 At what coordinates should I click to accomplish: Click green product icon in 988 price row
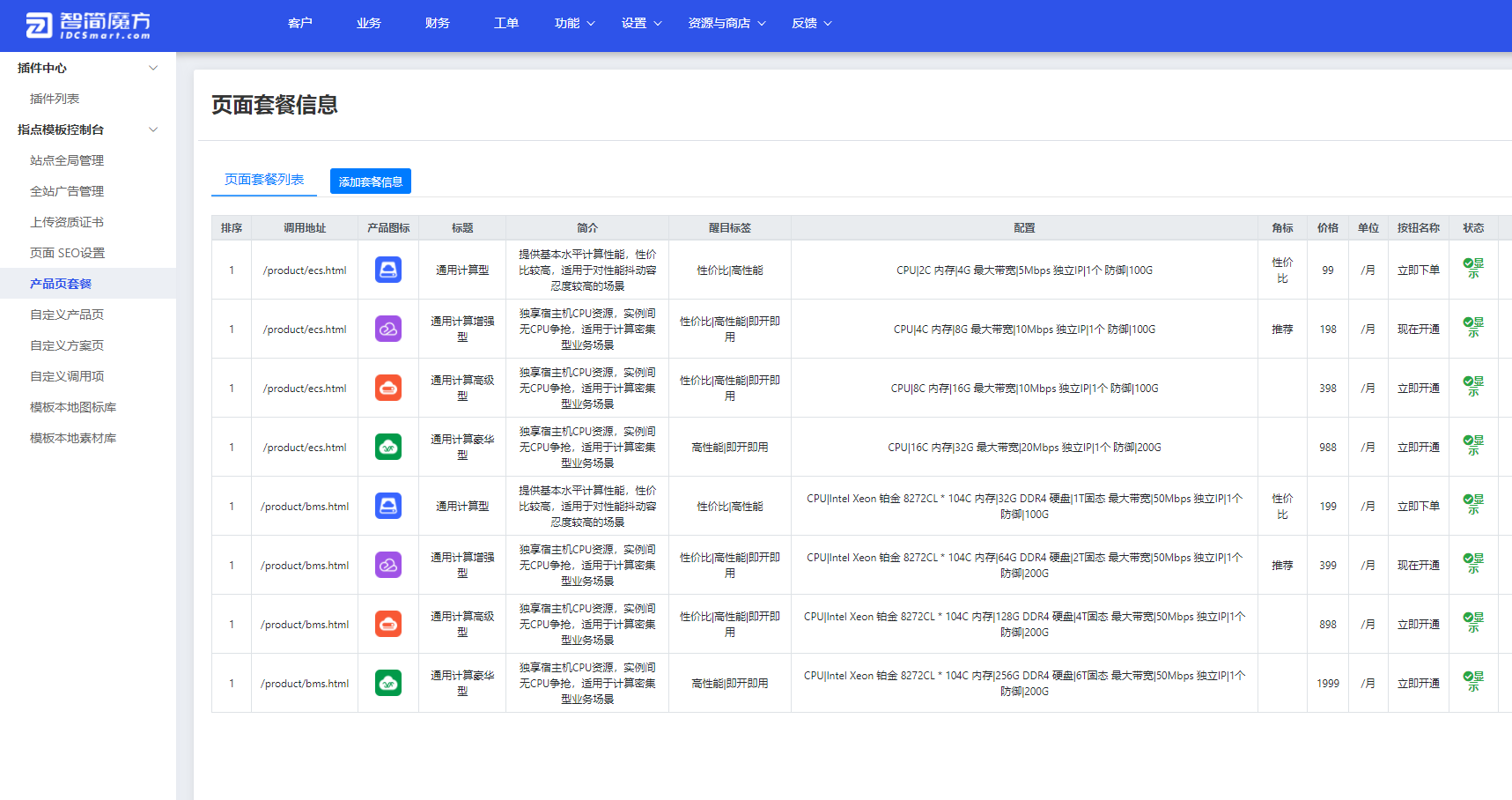[x=388, y=447]
